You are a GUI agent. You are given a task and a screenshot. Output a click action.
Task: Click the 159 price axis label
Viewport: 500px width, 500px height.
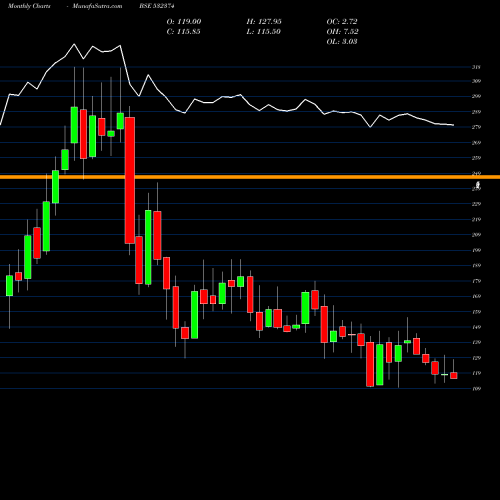coord(476,312)
